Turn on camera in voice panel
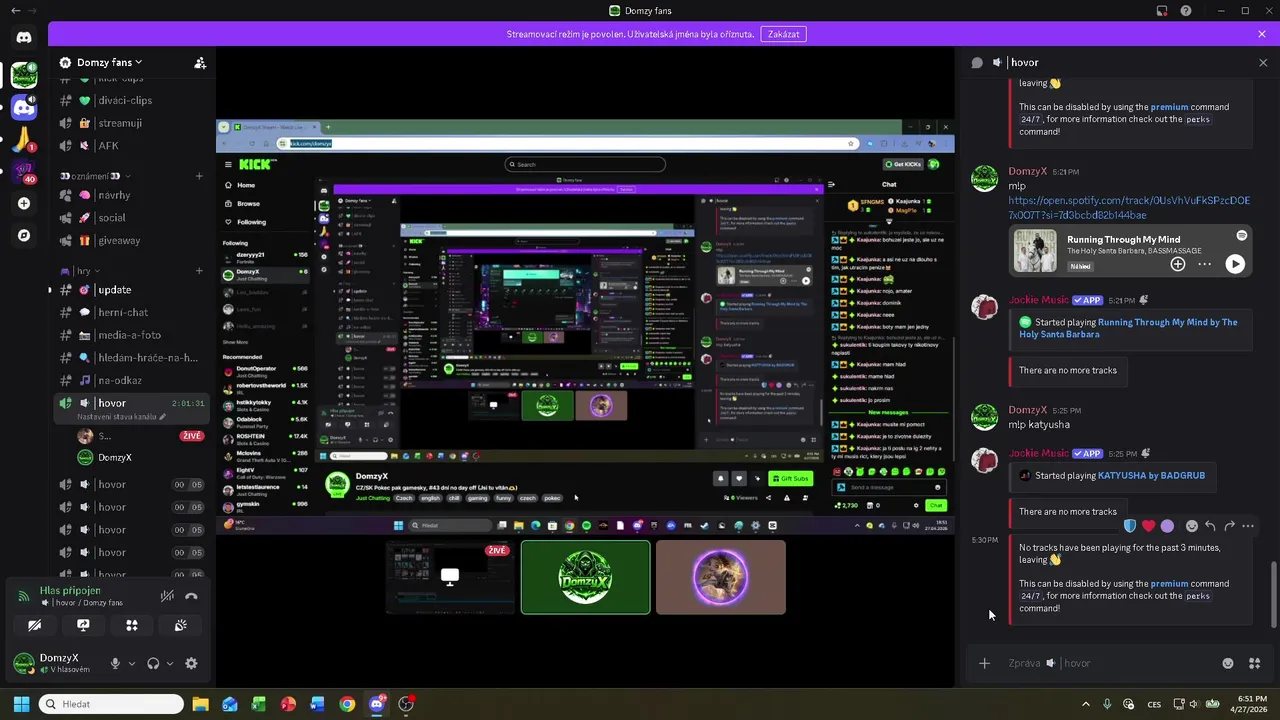 35,625
